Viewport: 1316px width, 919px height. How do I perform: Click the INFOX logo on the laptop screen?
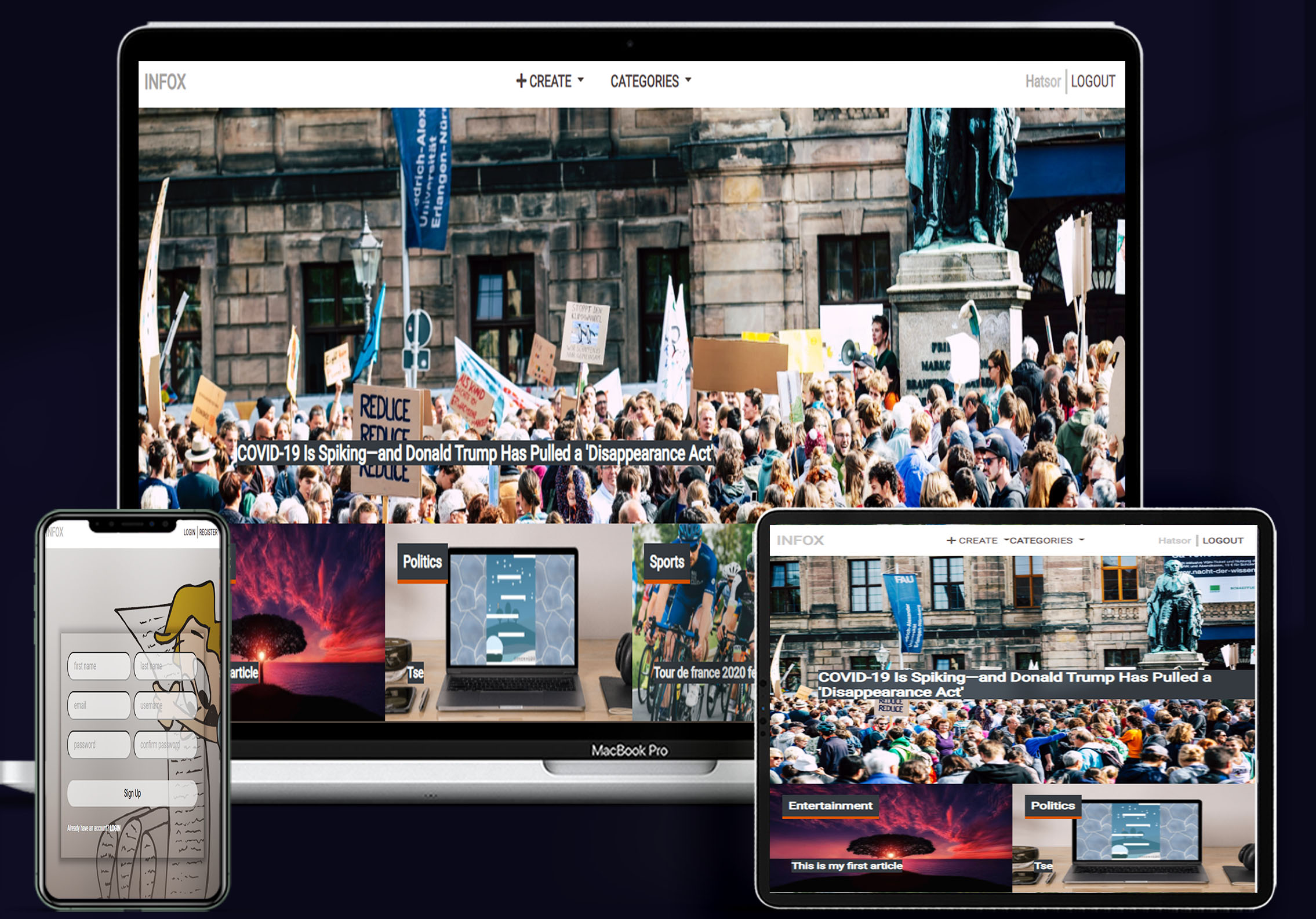click(x=165, y=82)
